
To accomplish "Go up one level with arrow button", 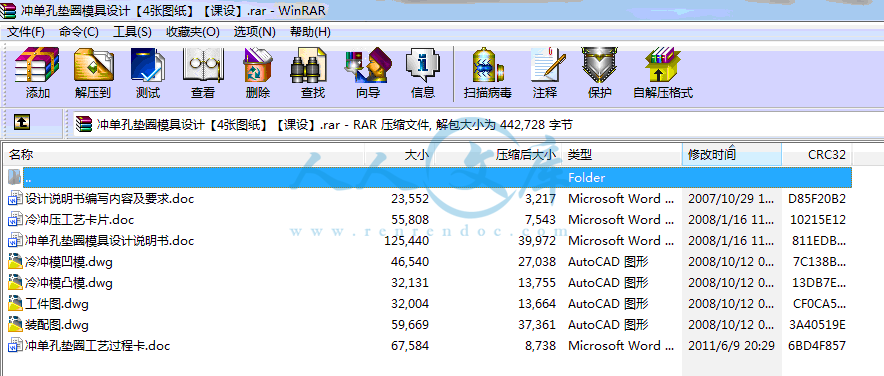I will 22,121.
